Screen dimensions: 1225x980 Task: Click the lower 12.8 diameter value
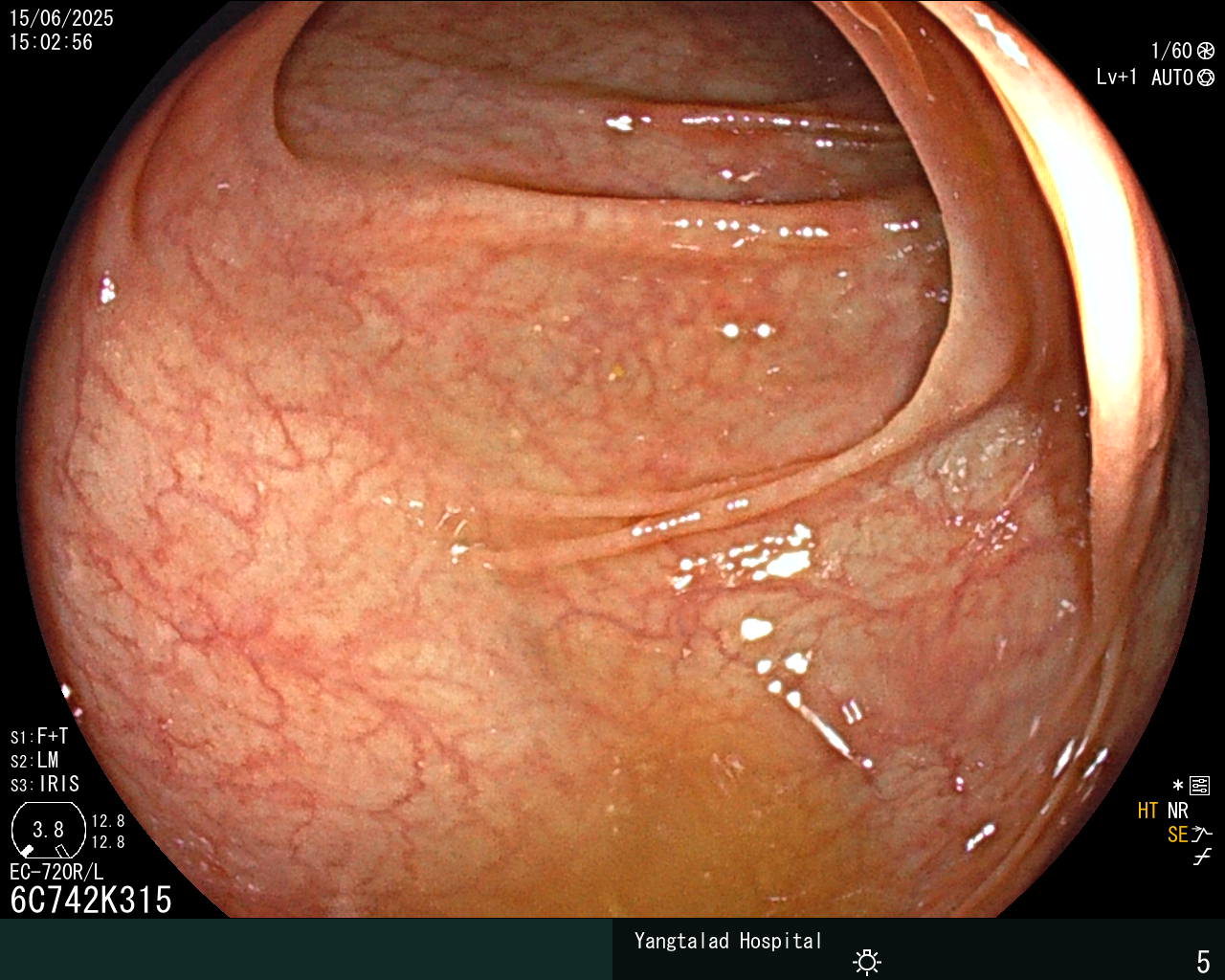(x=108, y=842)
